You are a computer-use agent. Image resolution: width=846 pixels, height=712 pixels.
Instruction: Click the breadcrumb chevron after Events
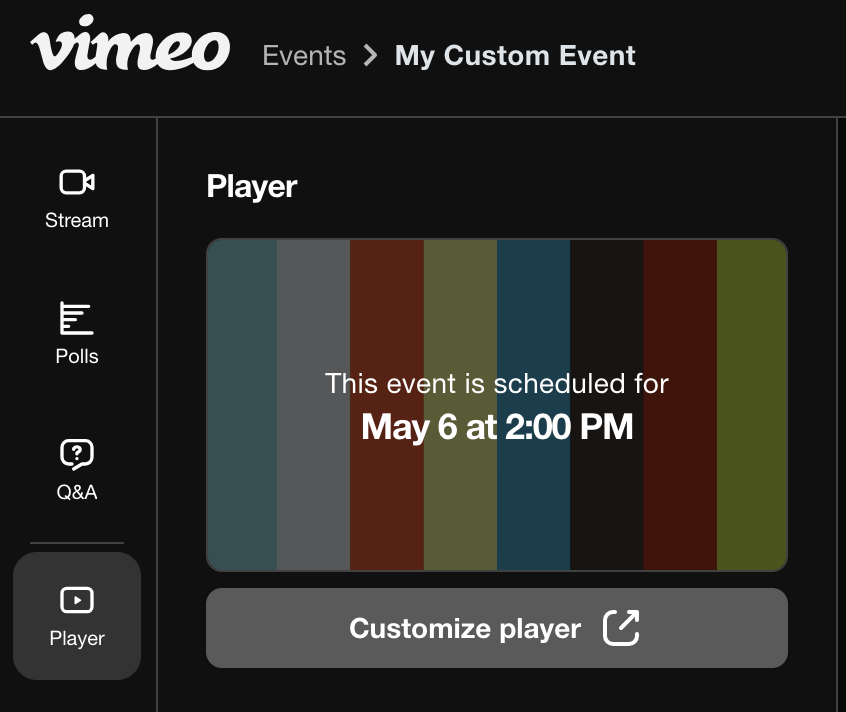click(x=371, y=55)
